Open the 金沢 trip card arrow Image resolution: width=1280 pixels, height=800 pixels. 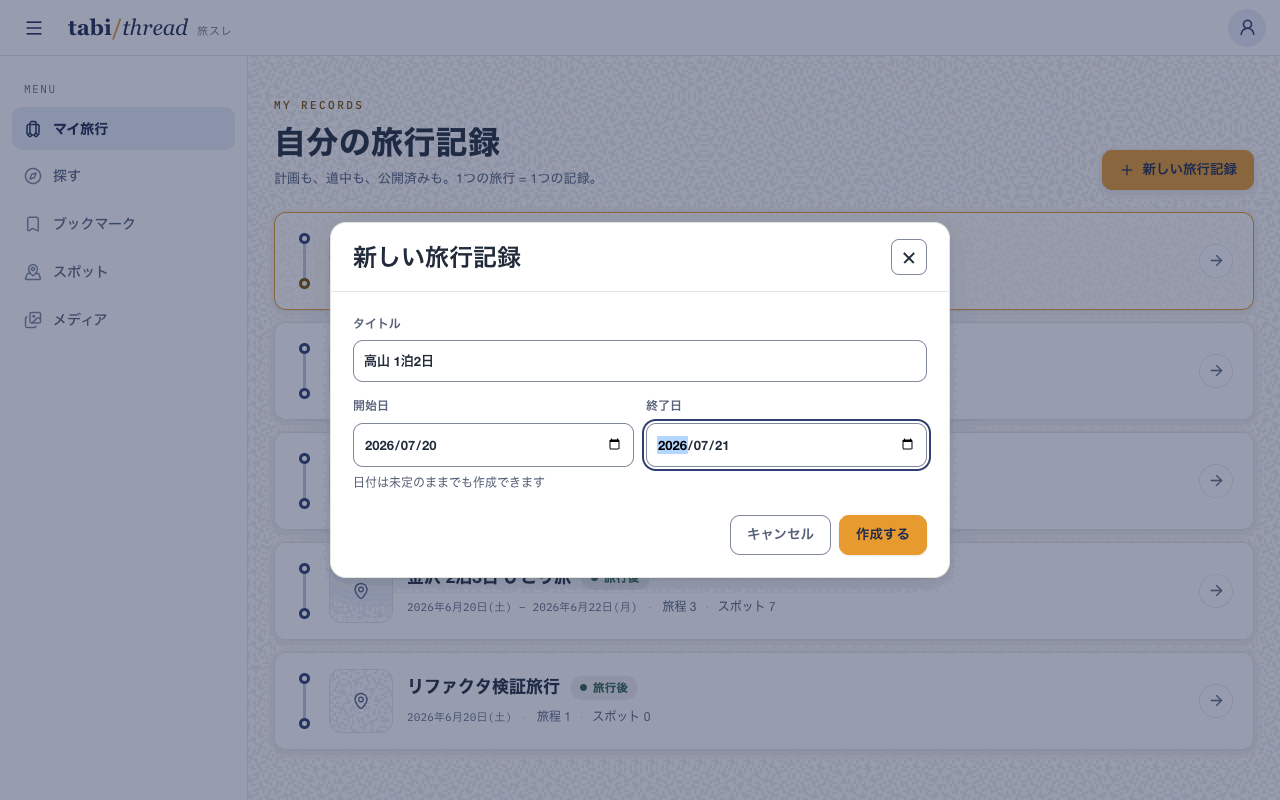click(x=1216, y=591)
